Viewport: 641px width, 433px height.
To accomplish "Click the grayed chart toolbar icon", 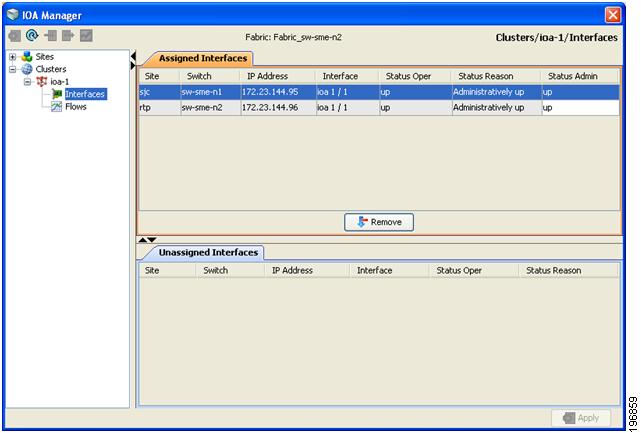I will pos(86,36).
